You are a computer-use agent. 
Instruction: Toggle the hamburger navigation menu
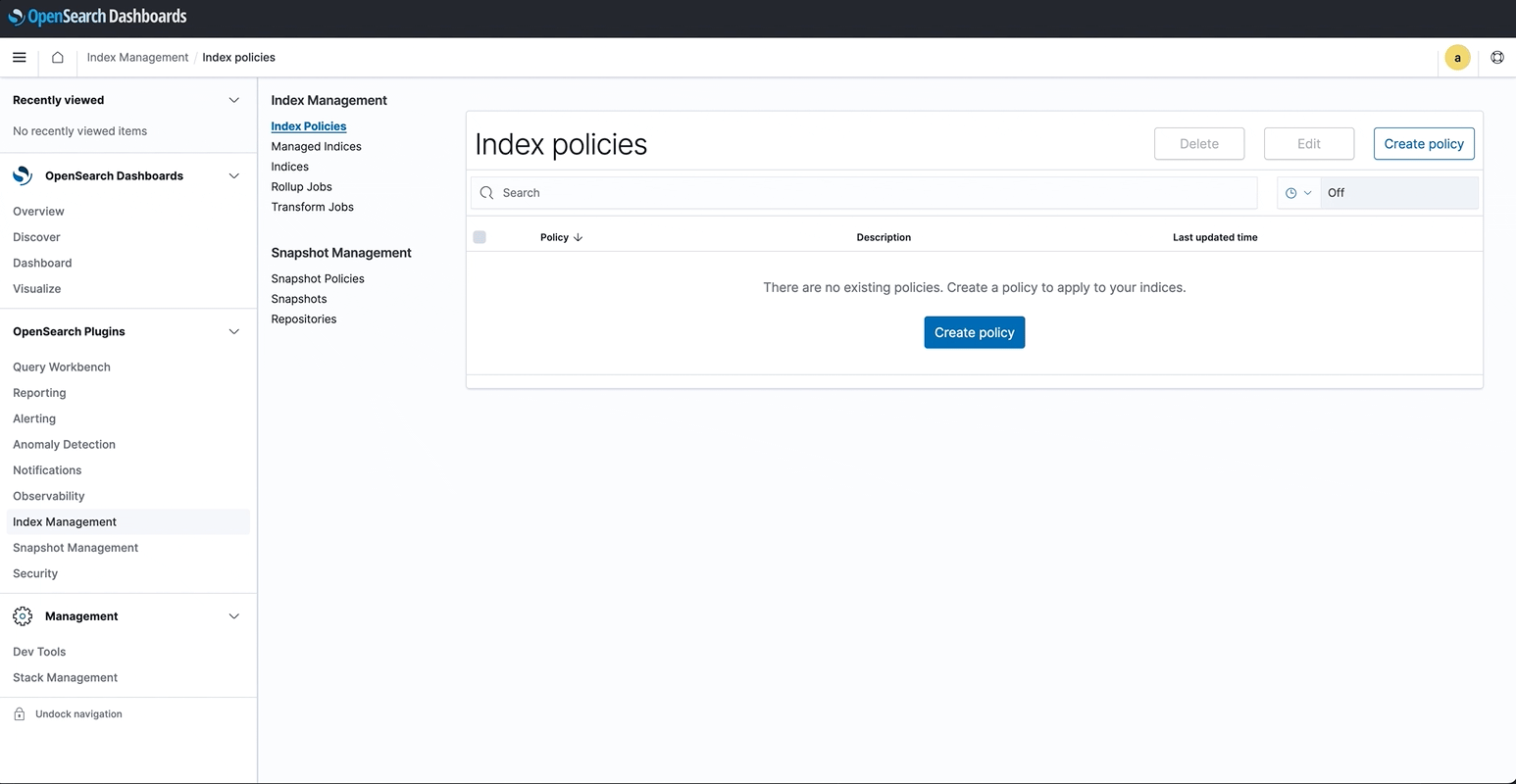[x=19, y=58]
